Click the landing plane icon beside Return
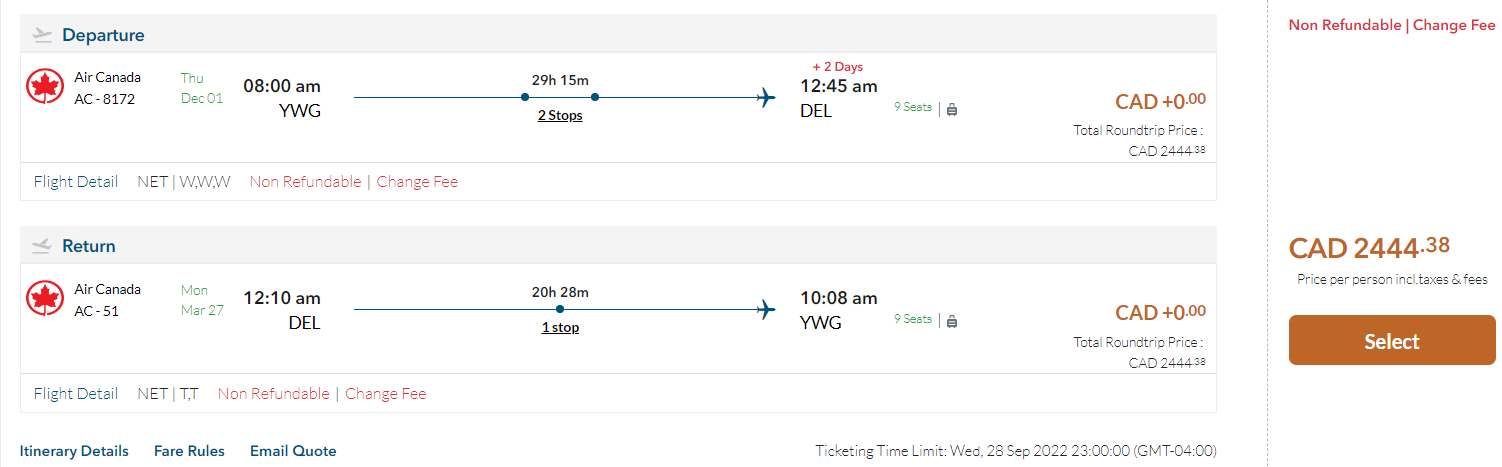 (42, 246)
